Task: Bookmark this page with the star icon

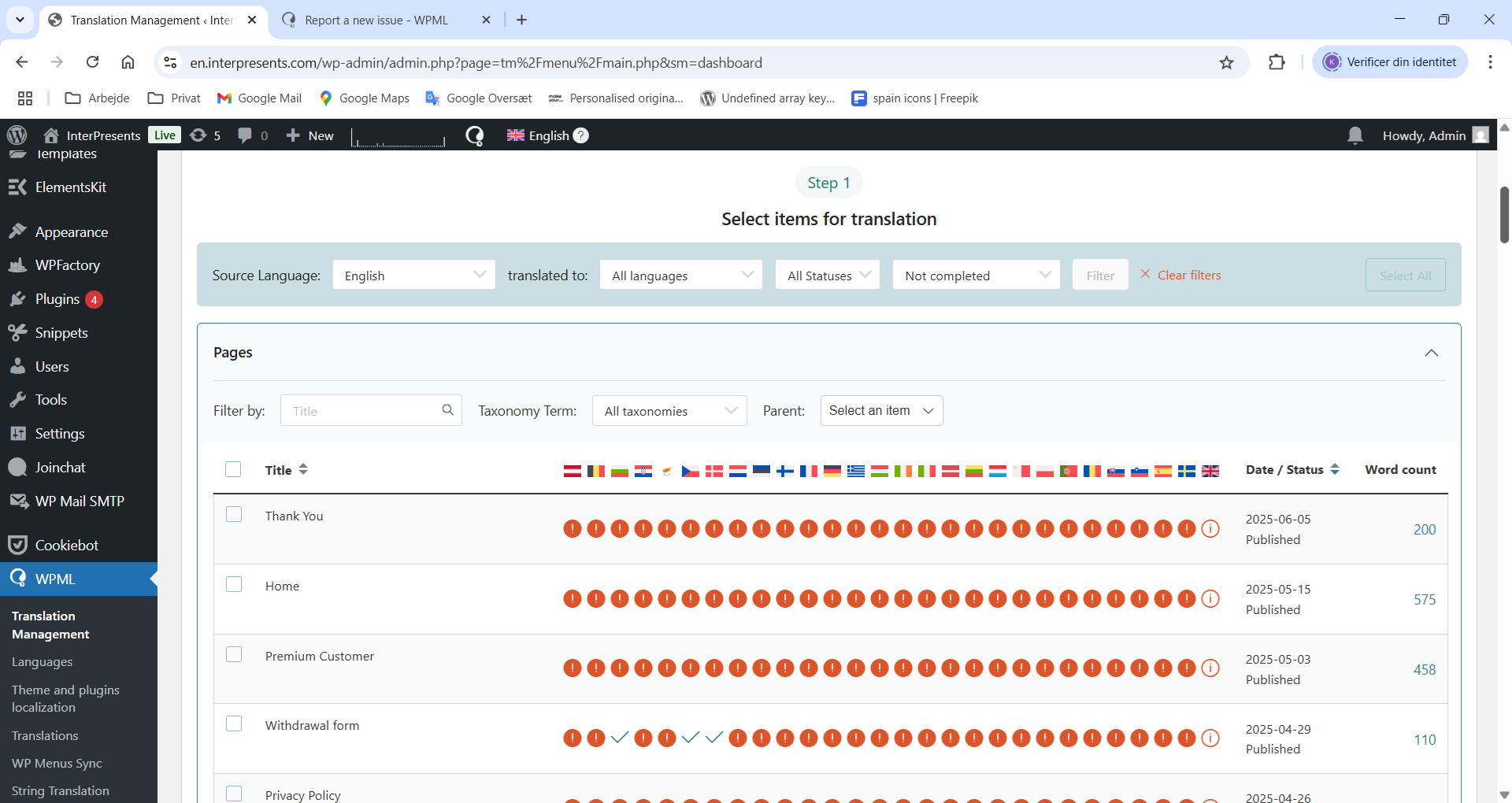Action: pos(1227,62)
